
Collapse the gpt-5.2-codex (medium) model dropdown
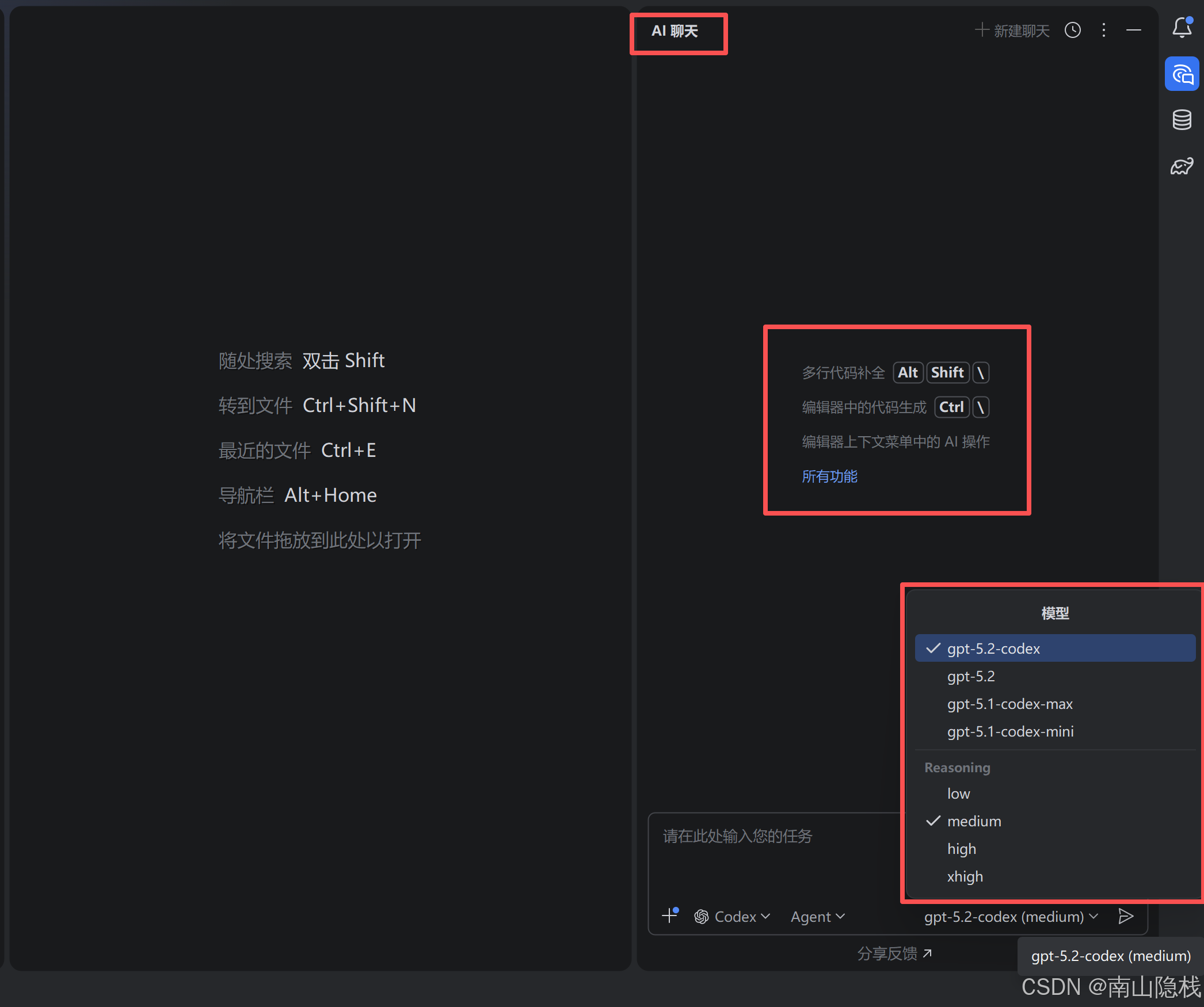[x=1011, y=917]
